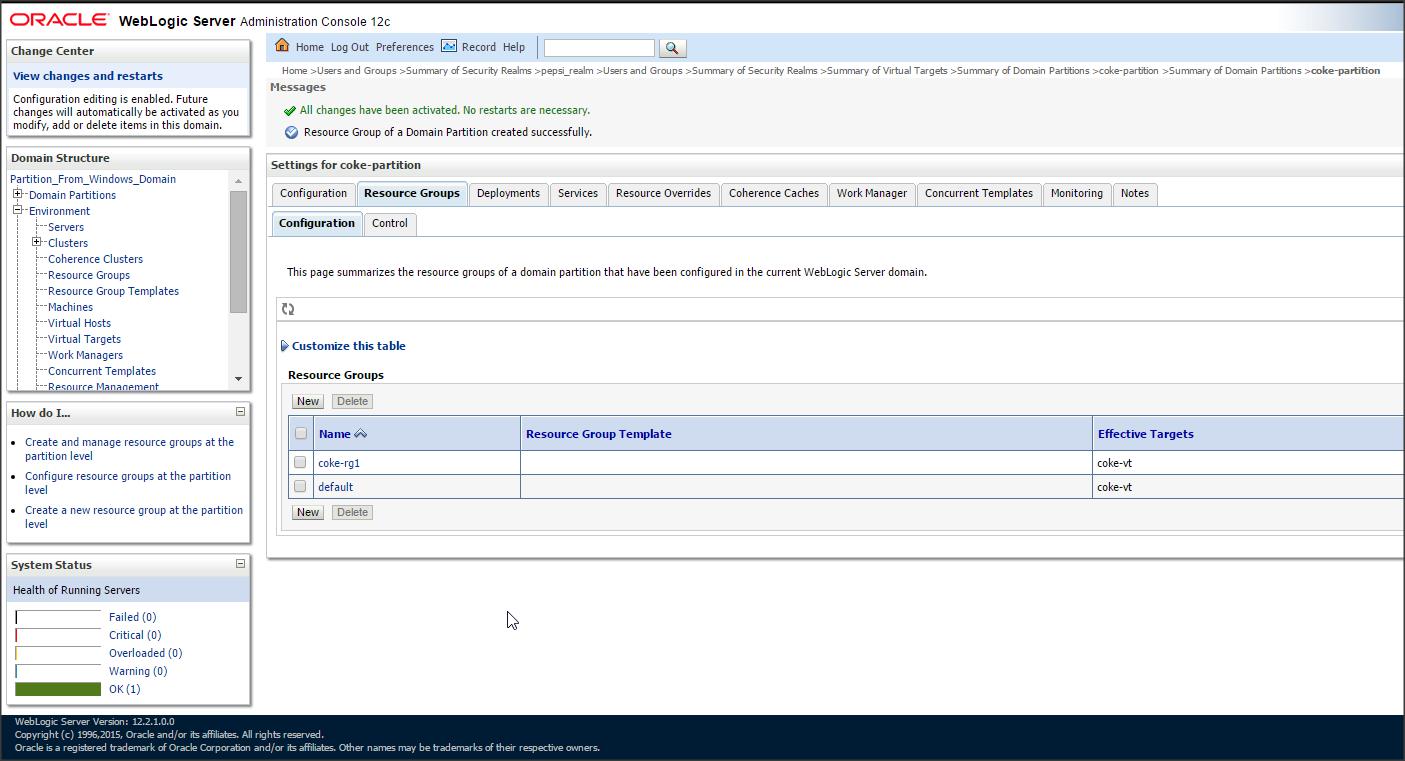
Task: Collapse the System Status panel
Action: (240, 564)
